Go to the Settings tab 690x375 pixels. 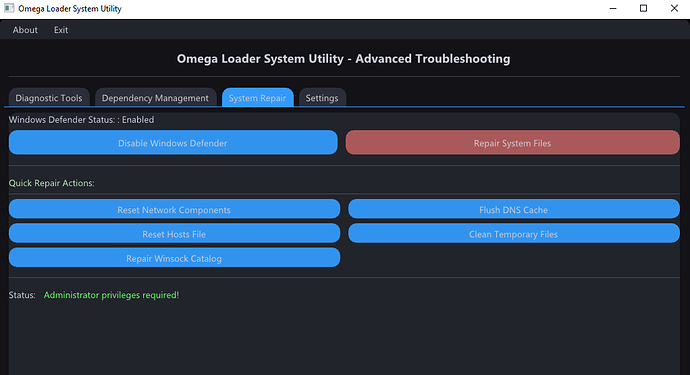point(322,98)
